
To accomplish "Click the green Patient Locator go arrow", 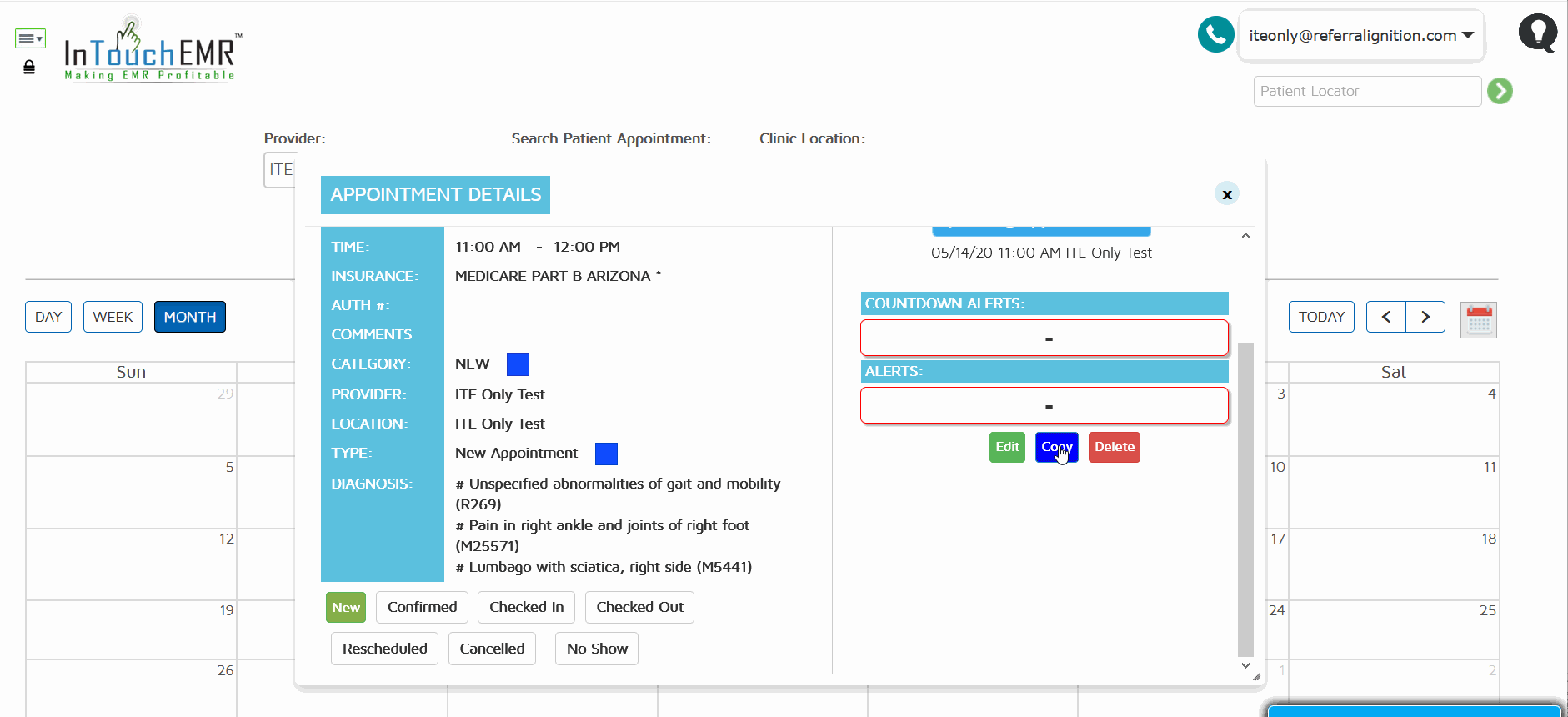I will (x=1500, y=91).
